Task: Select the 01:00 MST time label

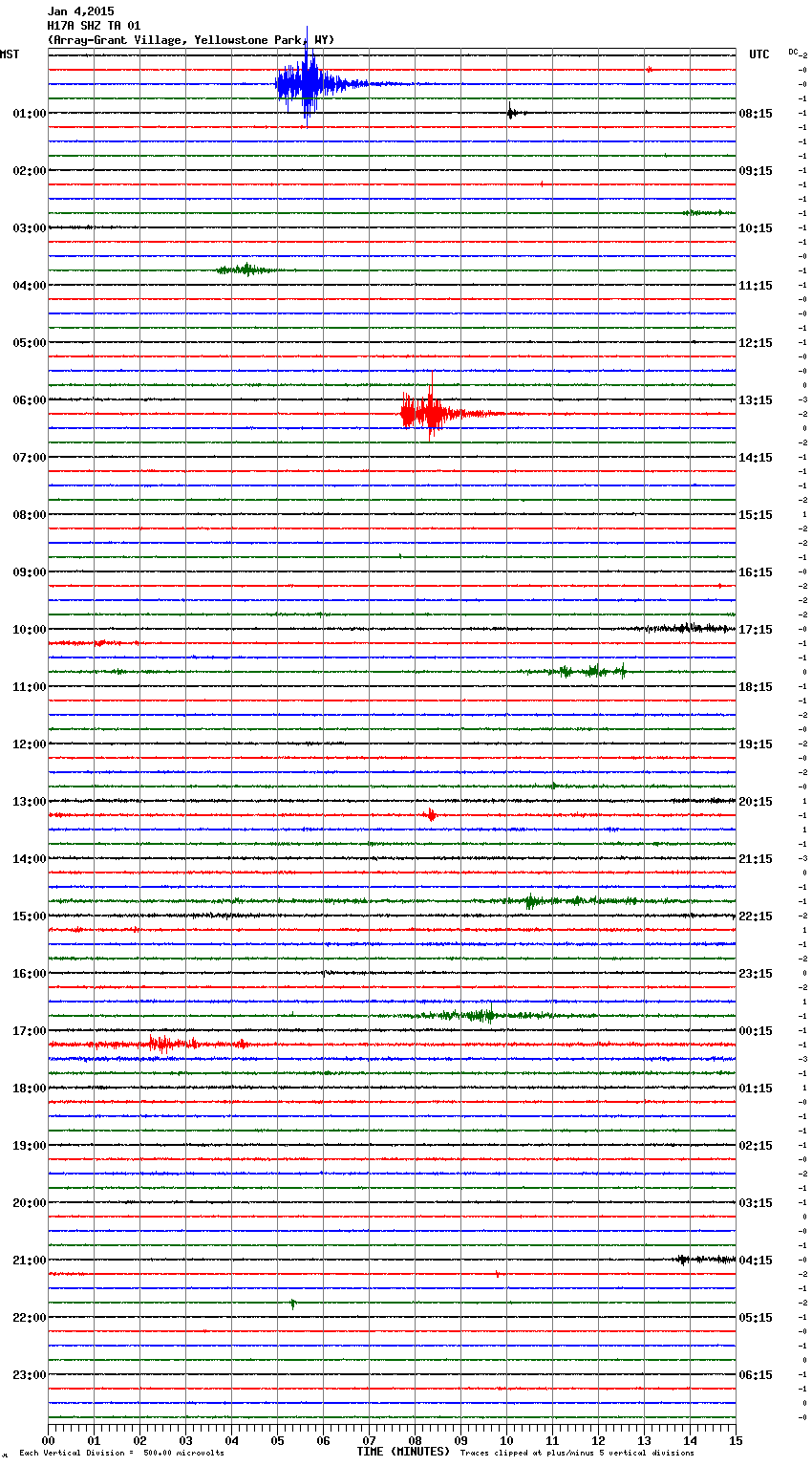Action: point(30,114)
